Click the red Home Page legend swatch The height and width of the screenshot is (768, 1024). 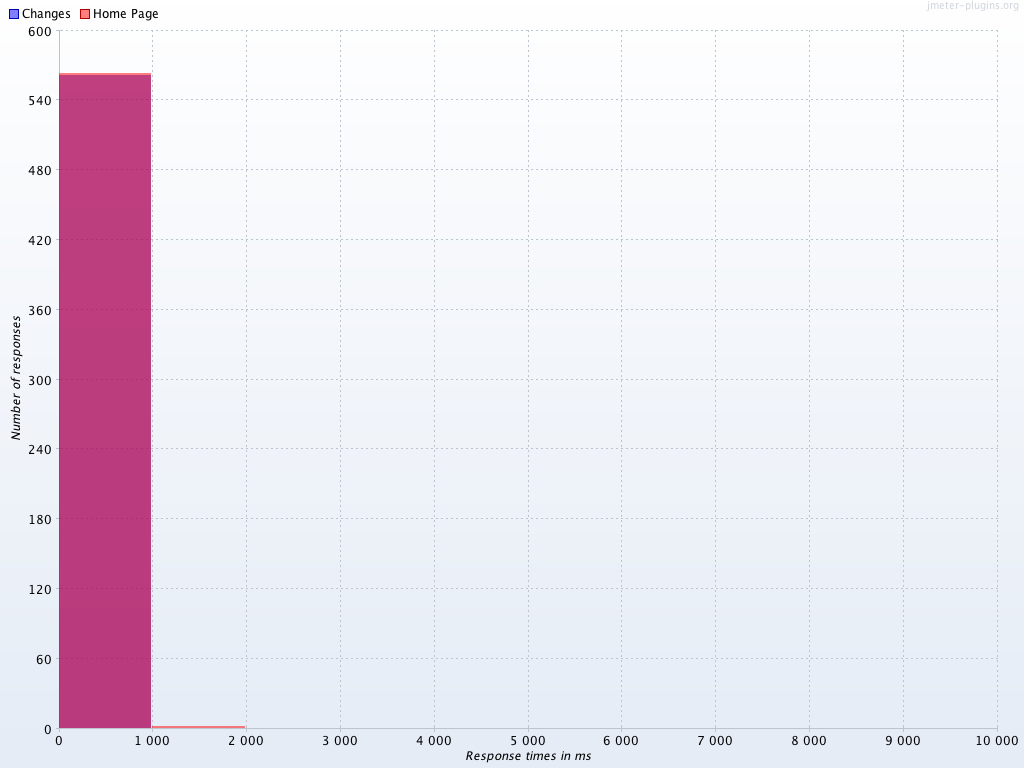click(85, 14)
